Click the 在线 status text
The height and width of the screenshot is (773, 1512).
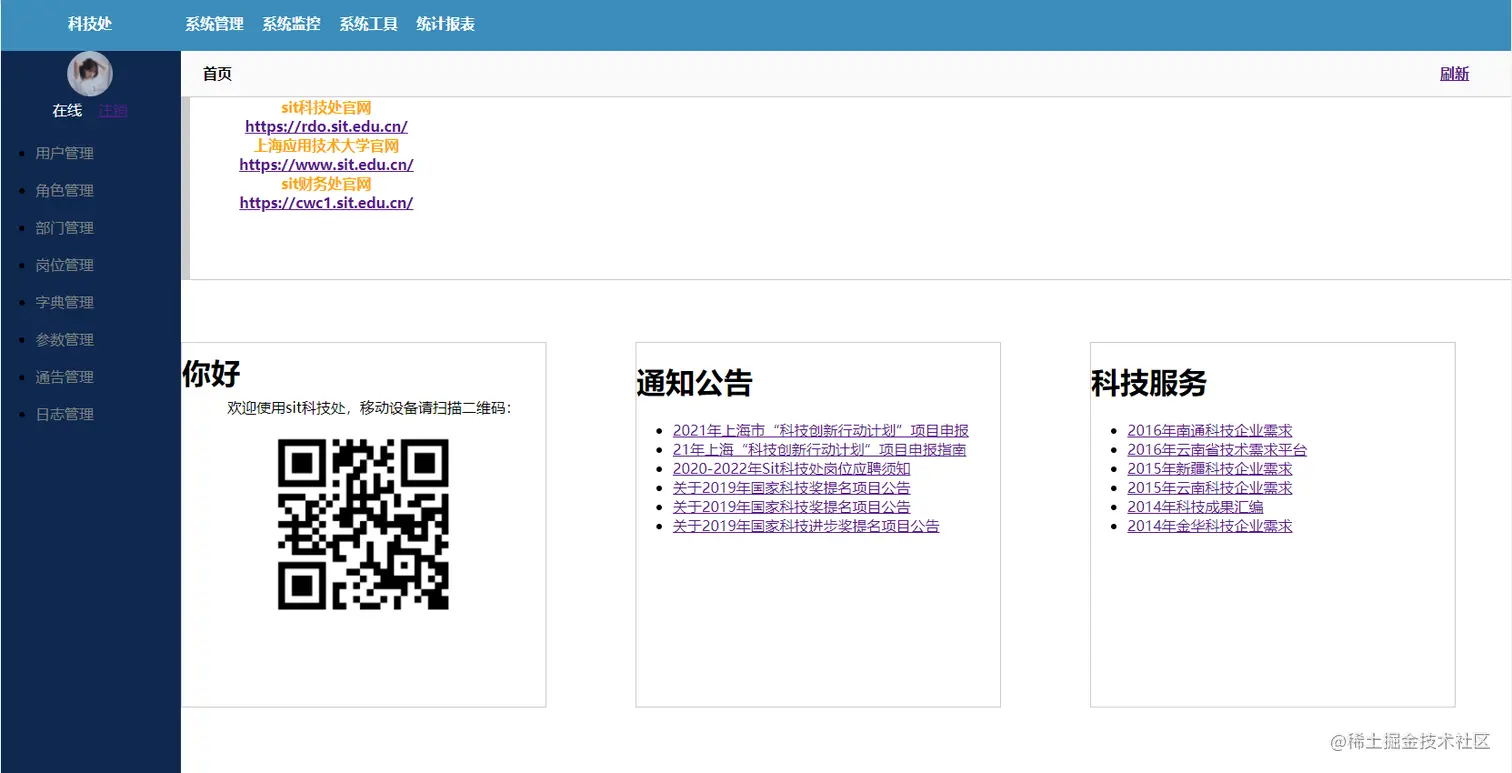pyautogui.click(x=67, y=111)
